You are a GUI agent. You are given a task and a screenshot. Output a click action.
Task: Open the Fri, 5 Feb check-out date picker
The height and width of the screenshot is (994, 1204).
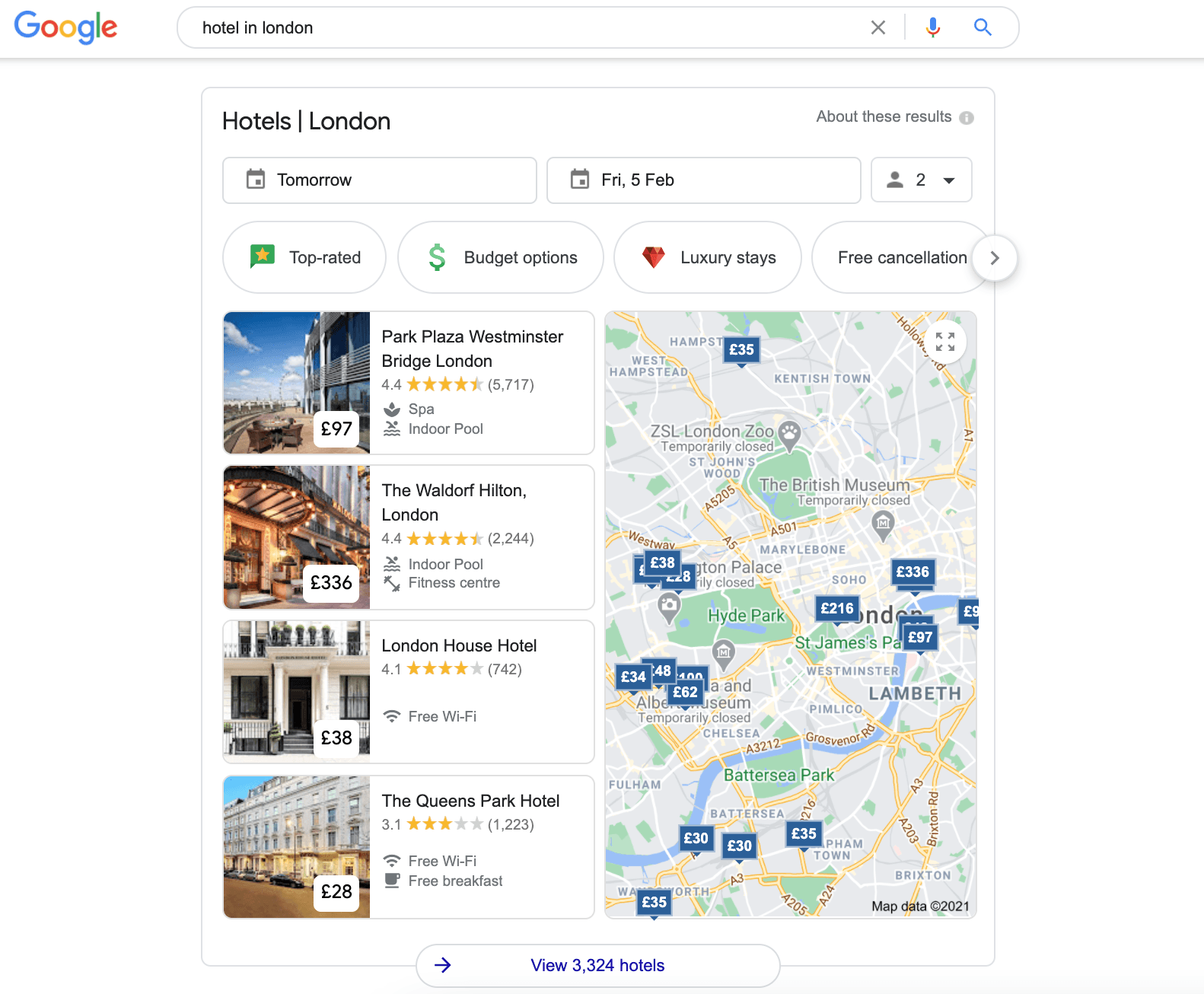point(703,180)
